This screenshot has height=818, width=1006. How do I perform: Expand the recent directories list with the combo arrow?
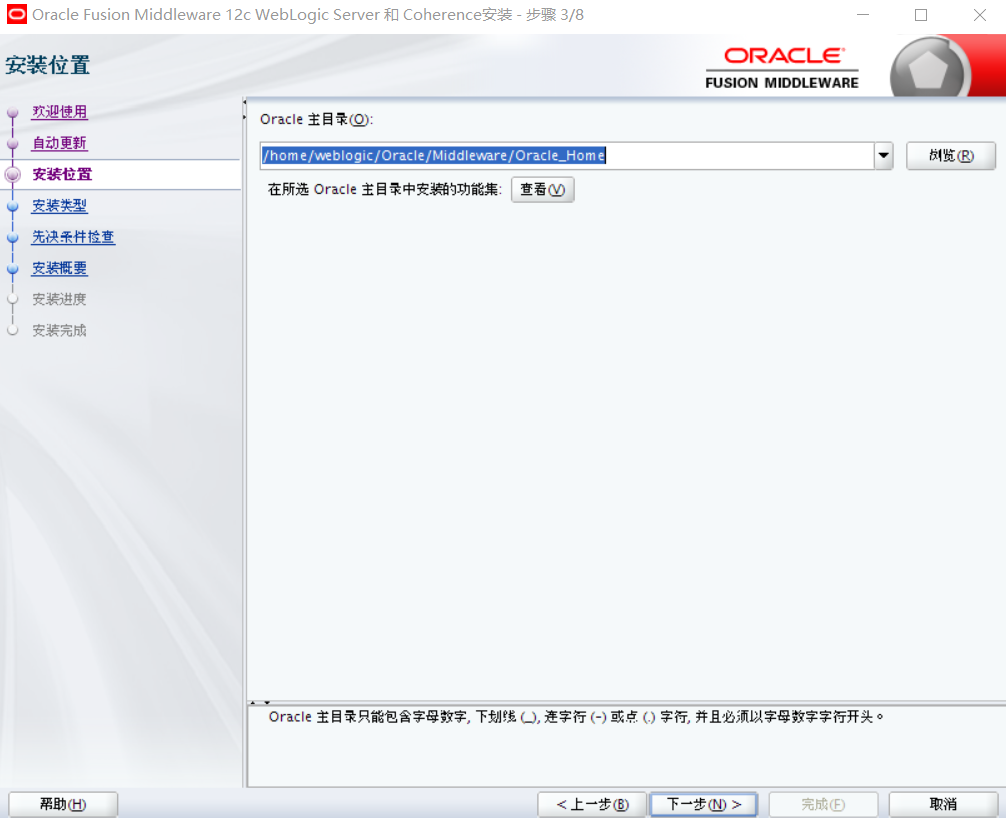pos(883,156)
